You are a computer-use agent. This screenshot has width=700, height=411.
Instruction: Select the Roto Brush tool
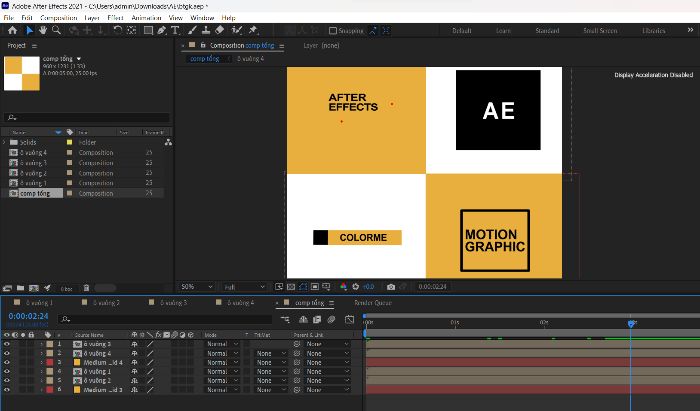(237, 30)
